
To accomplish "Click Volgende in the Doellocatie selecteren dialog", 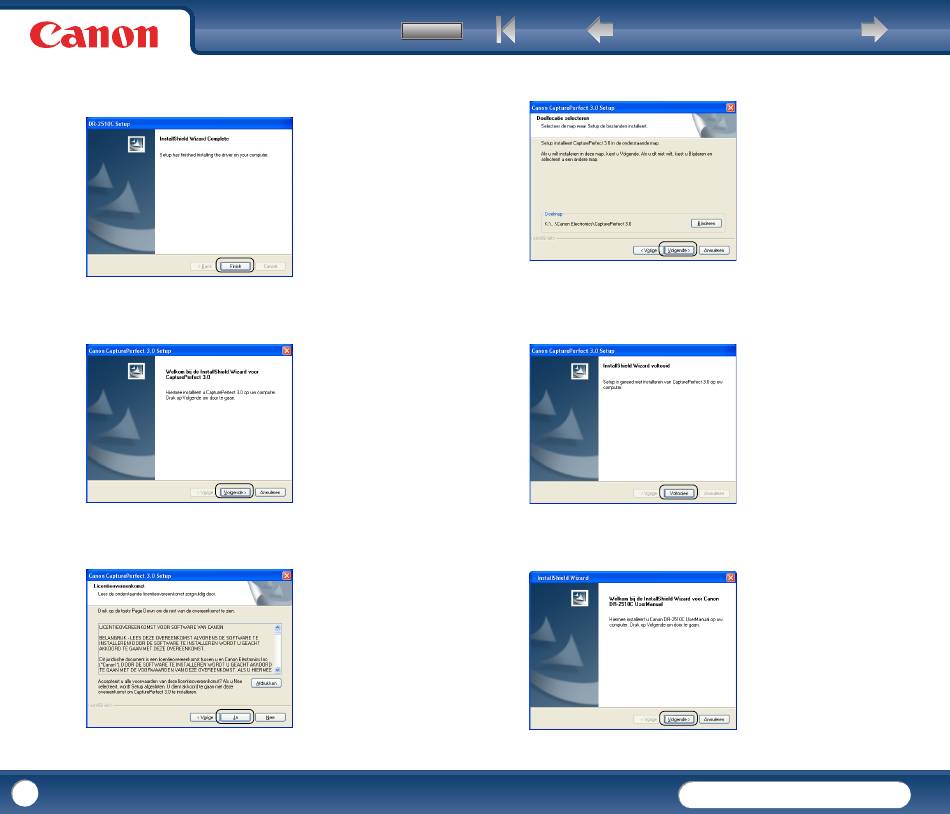I will click(679, 250).
